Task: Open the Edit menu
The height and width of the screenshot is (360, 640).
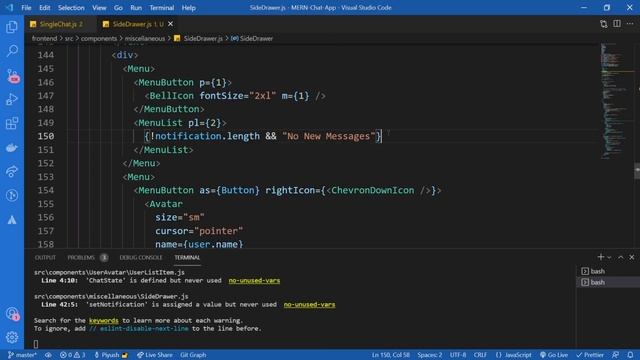Action: coord(44,8)
